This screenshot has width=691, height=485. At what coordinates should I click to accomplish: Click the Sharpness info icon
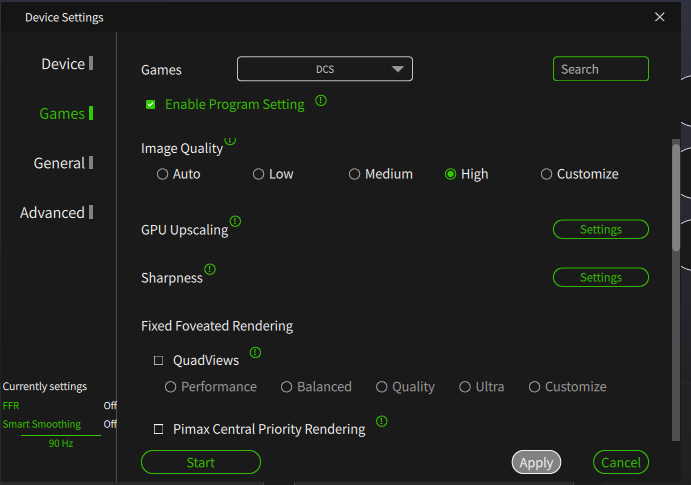click(210, 269)
